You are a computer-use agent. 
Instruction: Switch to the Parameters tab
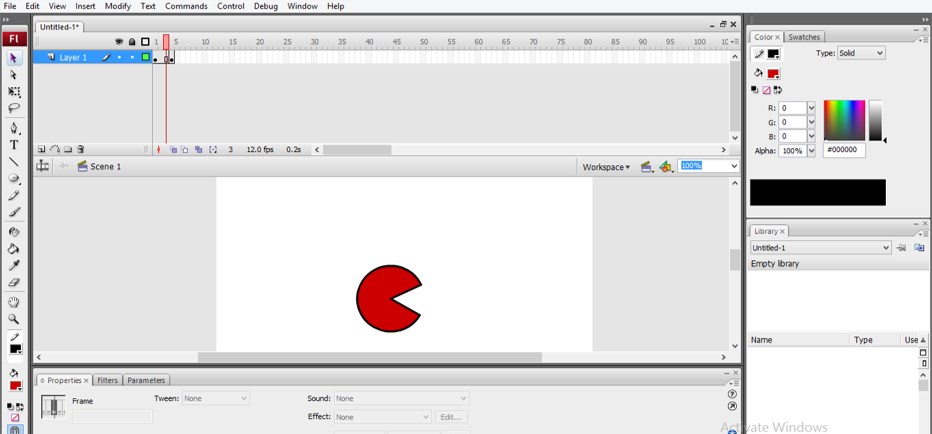pyautogui.click(x=146, y=380)
